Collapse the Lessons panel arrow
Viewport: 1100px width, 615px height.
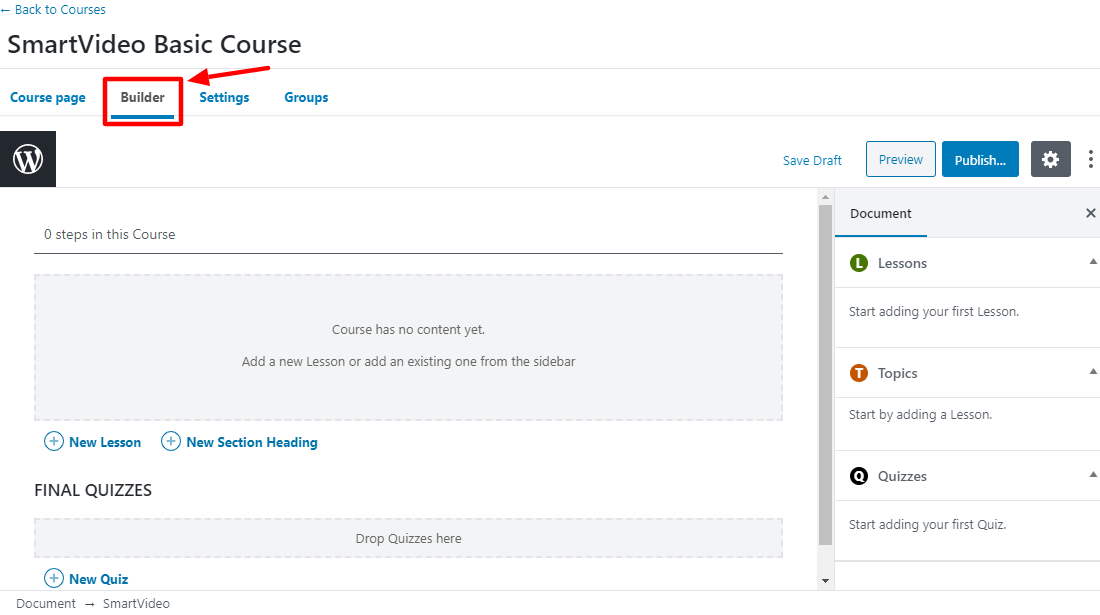click(x=1093, y=262)
